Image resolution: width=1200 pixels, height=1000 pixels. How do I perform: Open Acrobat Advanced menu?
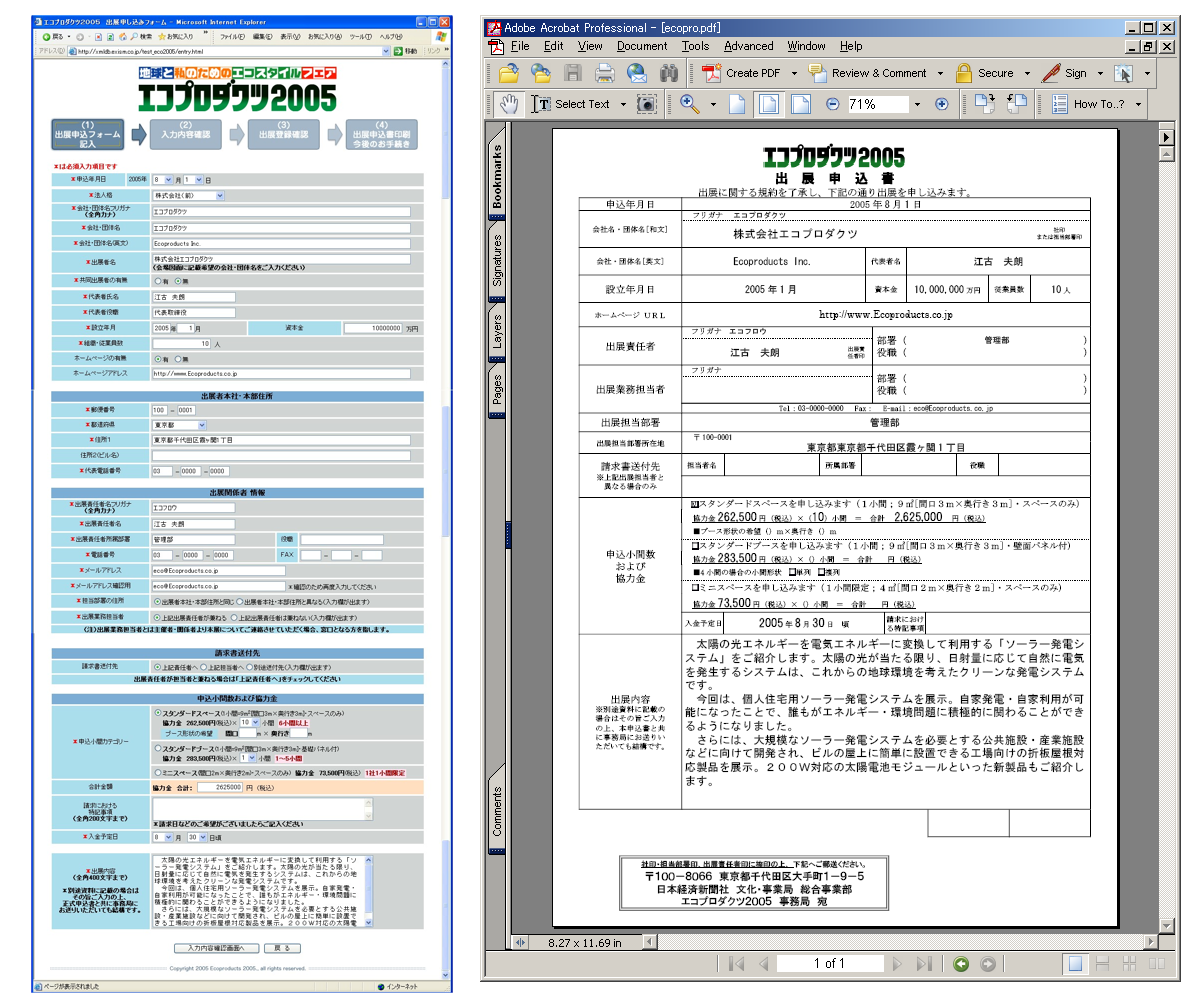pos(749,46)
